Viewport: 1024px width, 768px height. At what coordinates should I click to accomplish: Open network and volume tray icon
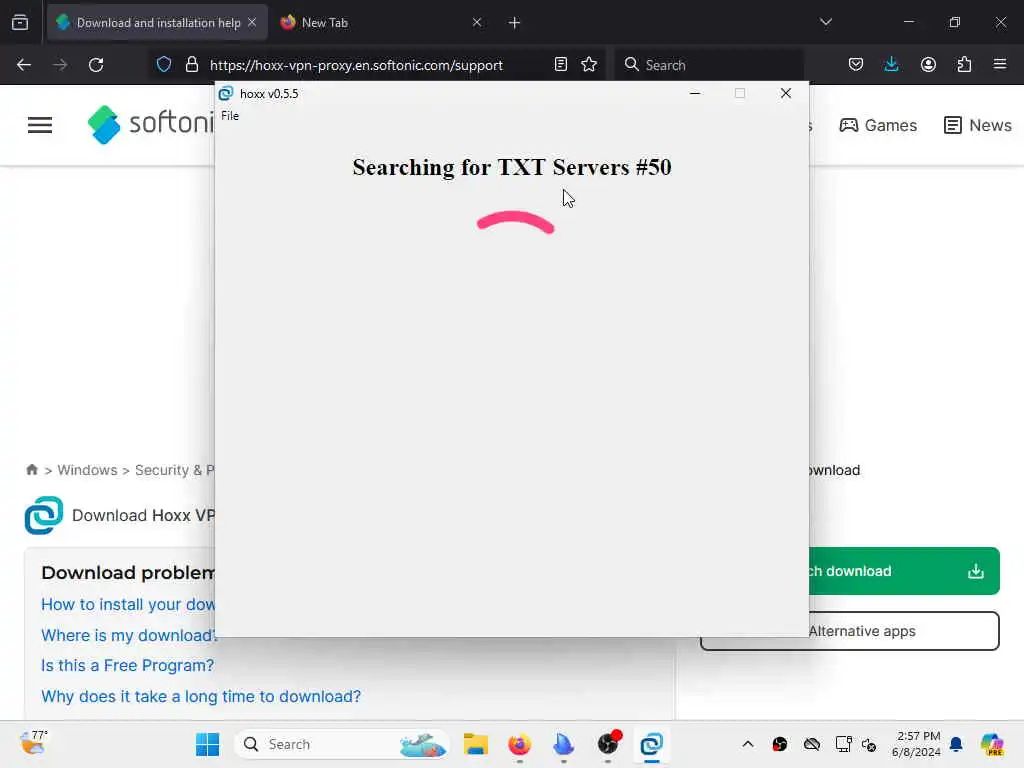pos(869,744)
